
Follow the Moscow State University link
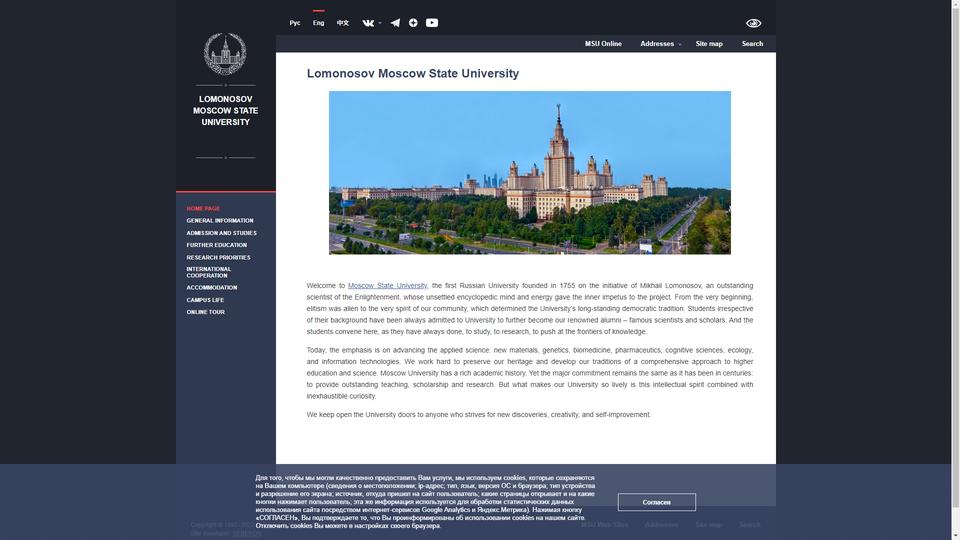click(388, 285)
